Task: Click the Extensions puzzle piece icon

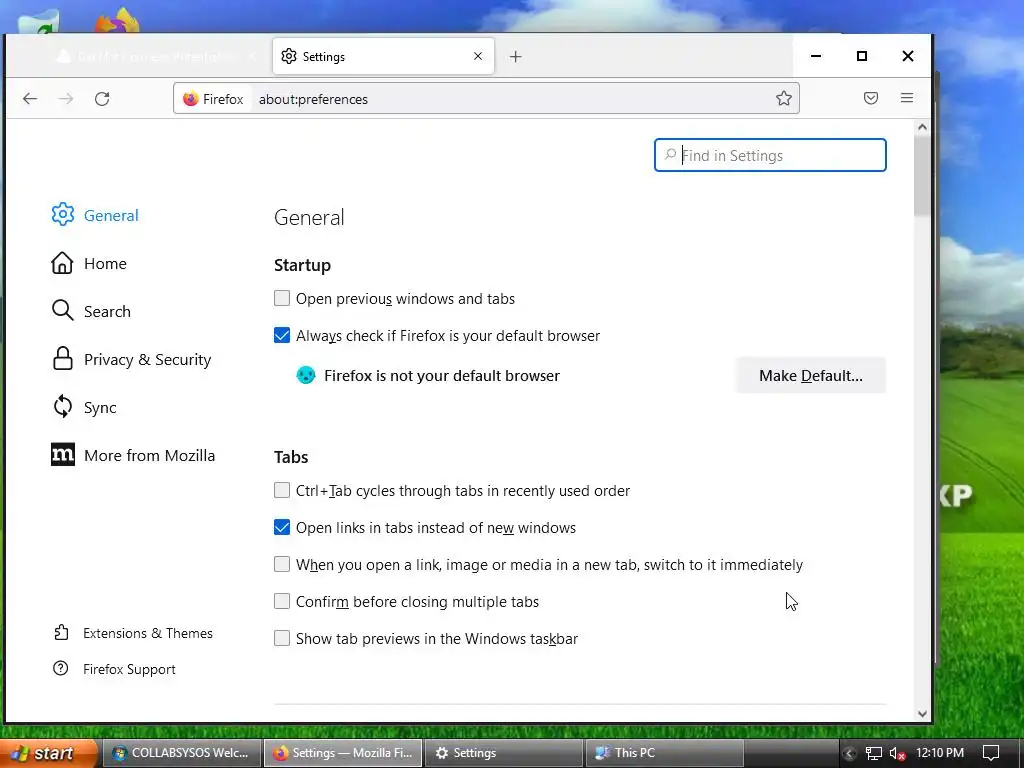Action: pyautogui.click(x=61, y=632)
